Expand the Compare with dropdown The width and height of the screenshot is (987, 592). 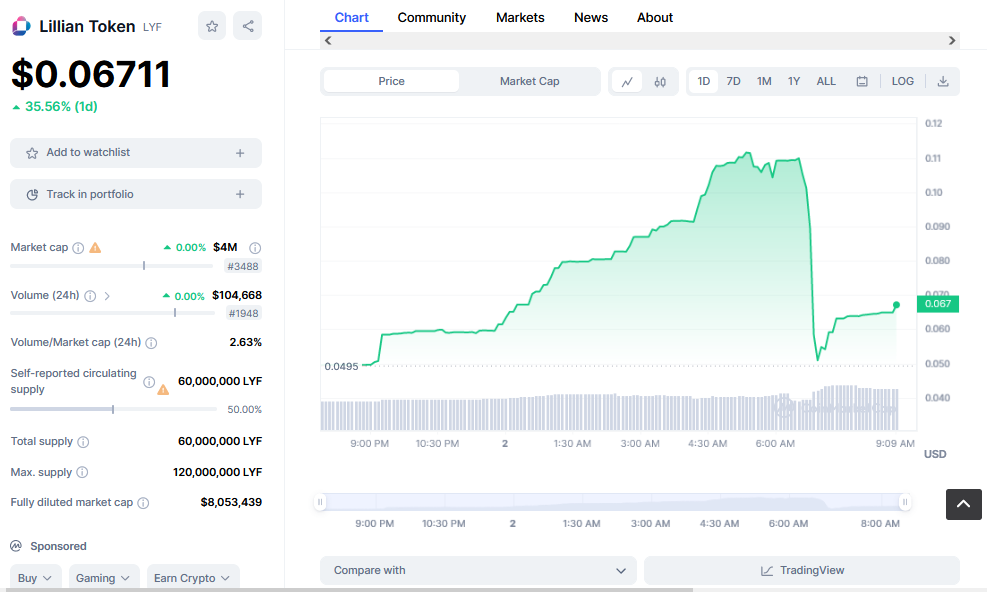tap(478, 571)
